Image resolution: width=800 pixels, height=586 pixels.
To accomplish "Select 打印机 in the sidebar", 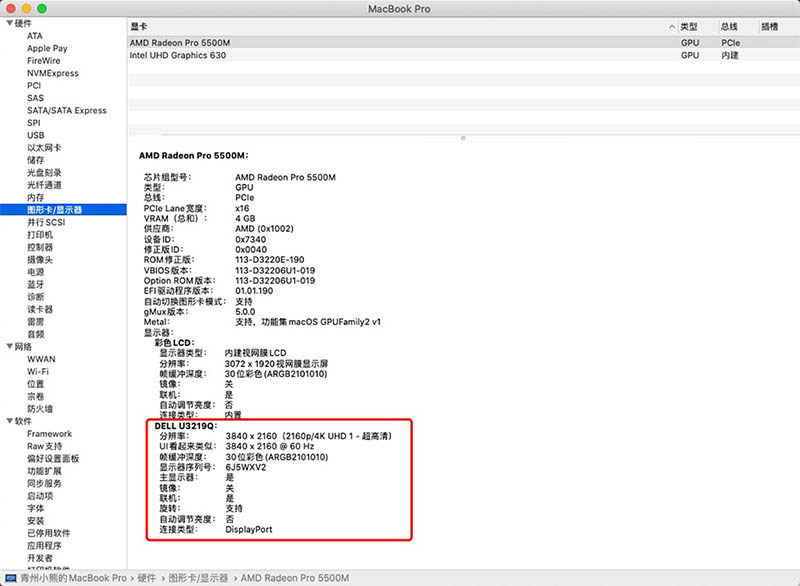I will (40, 235).
